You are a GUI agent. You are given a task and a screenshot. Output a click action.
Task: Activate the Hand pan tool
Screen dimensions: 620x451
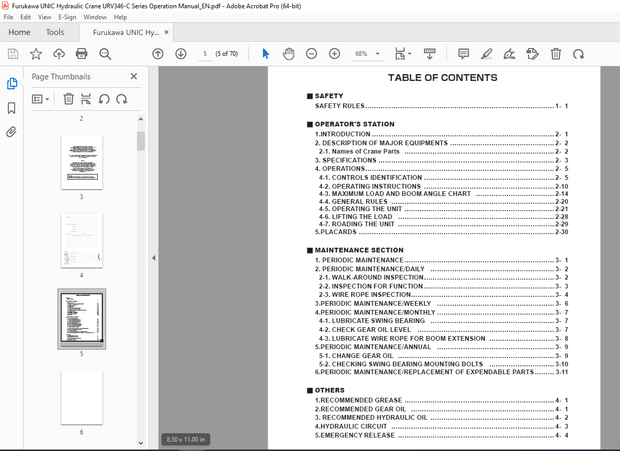coord(289,54)
